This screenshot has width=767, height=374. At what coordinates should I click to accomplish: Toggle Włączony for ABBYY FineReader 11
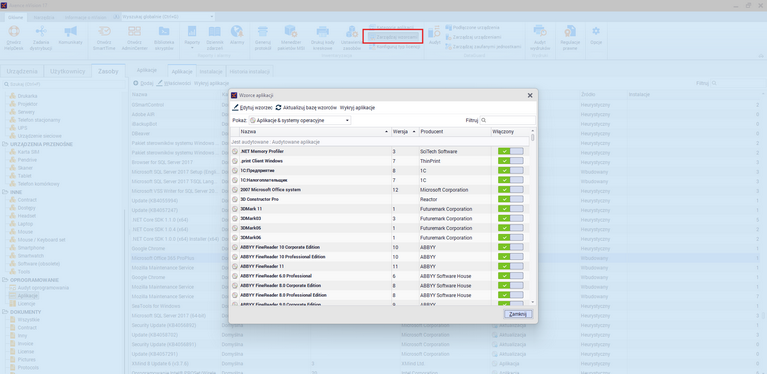pyautogui.click(x=511, y=266)
